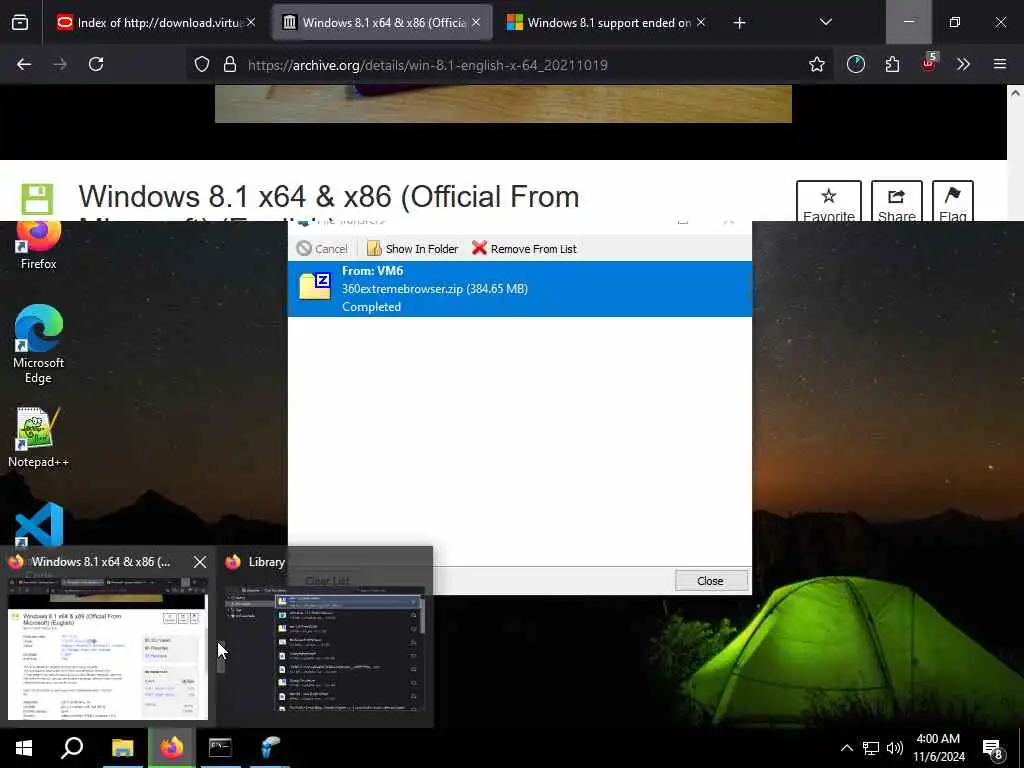Reload the current page

(x=96, y=64)
